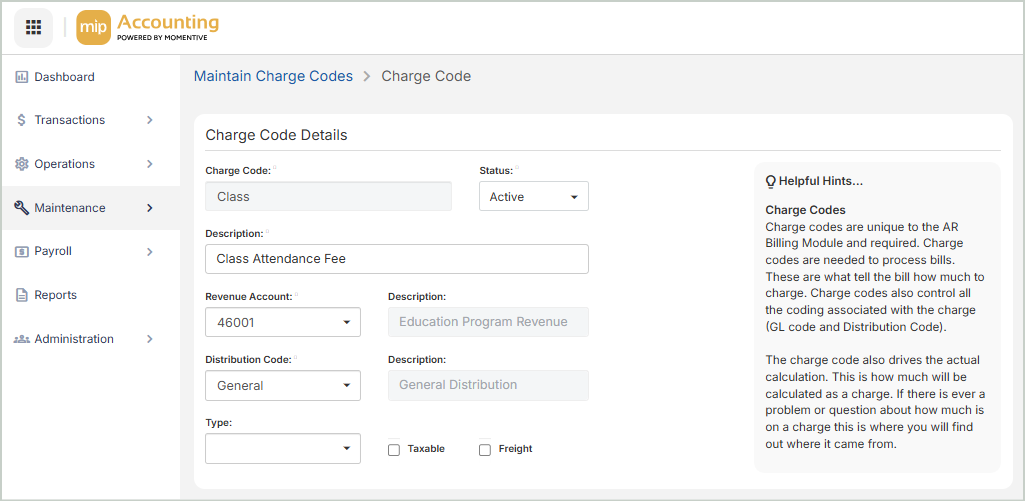
Task: Open the app launcher grid icon
Action: click(x=33, y=27)
